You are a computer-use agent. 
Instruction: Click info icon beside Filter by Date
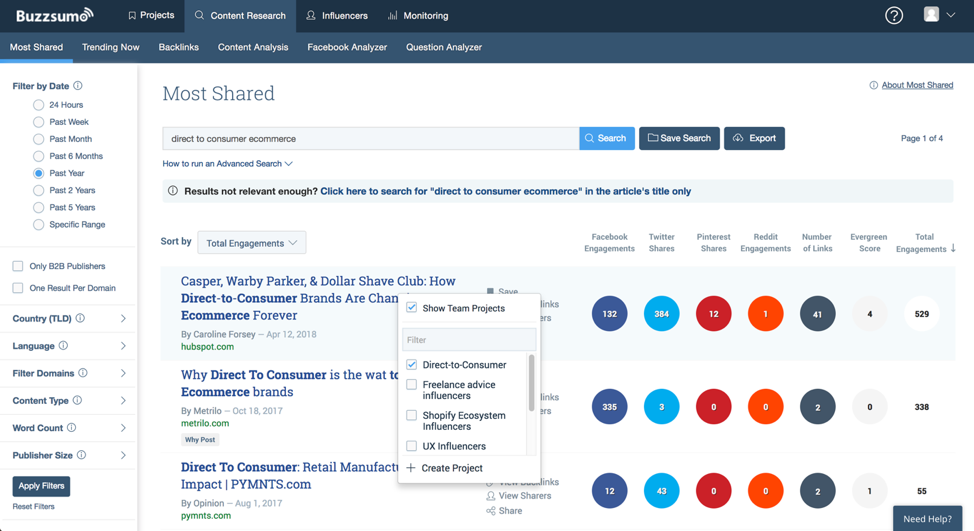pyautogui.click(x=78, y=86)
